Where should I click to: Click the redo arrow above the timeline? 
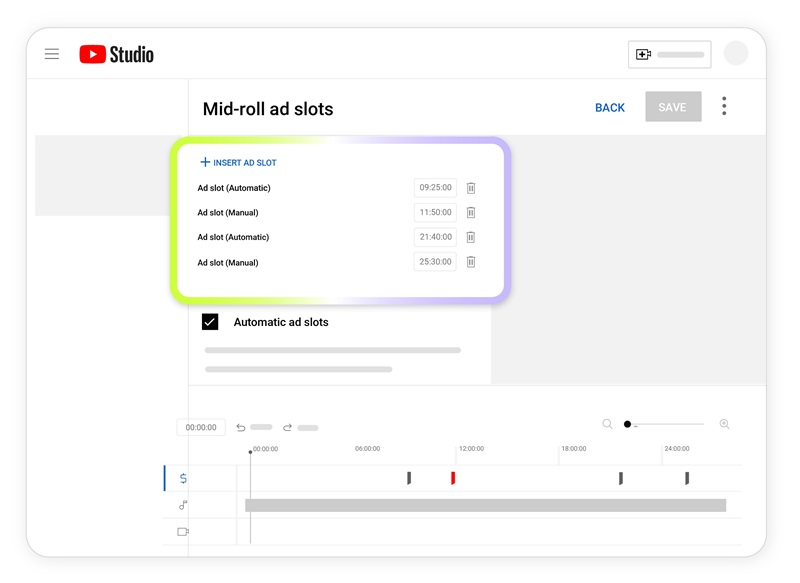tap(288, 426)
